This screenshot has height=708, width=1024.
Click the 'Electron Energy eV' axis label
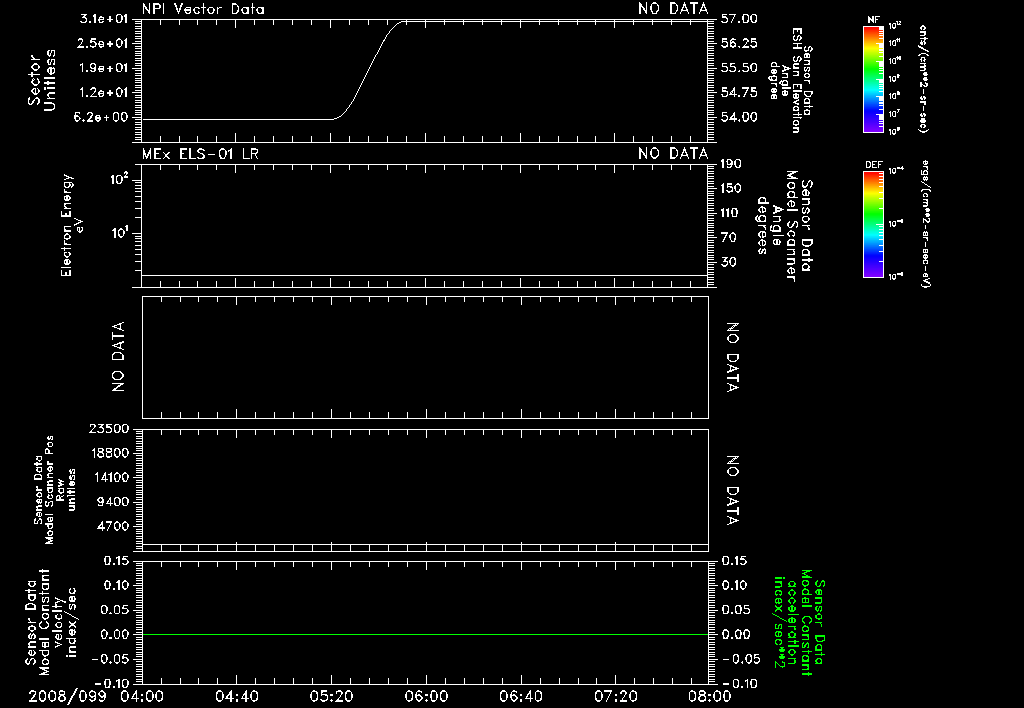[72, 225]
